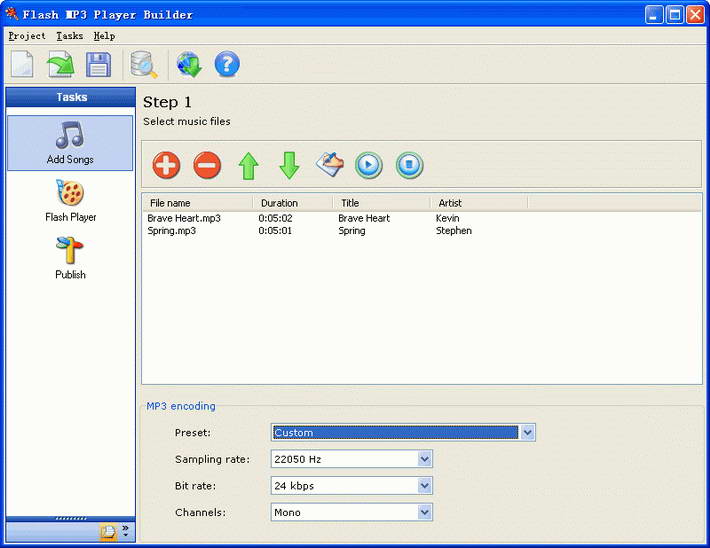The width and height of the screenshot is (710, 548).
Task: Click the globe download icon in toolbar
Action: pyautogui.click(x=189, y=64)
